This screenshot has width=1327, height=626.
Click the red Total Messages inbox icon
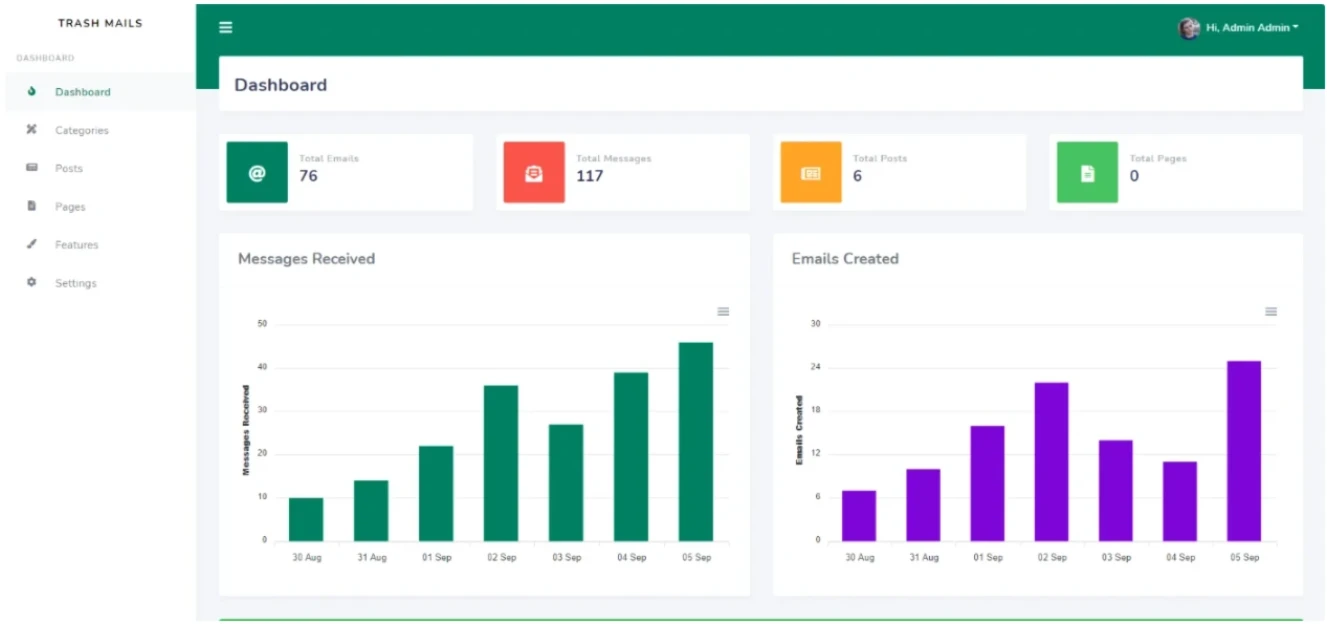[534, 173]
